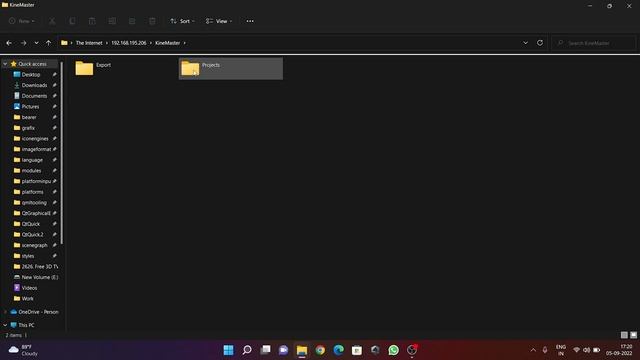
Task: Click the Copy icon in toolbar
Action: click(72, 21)
